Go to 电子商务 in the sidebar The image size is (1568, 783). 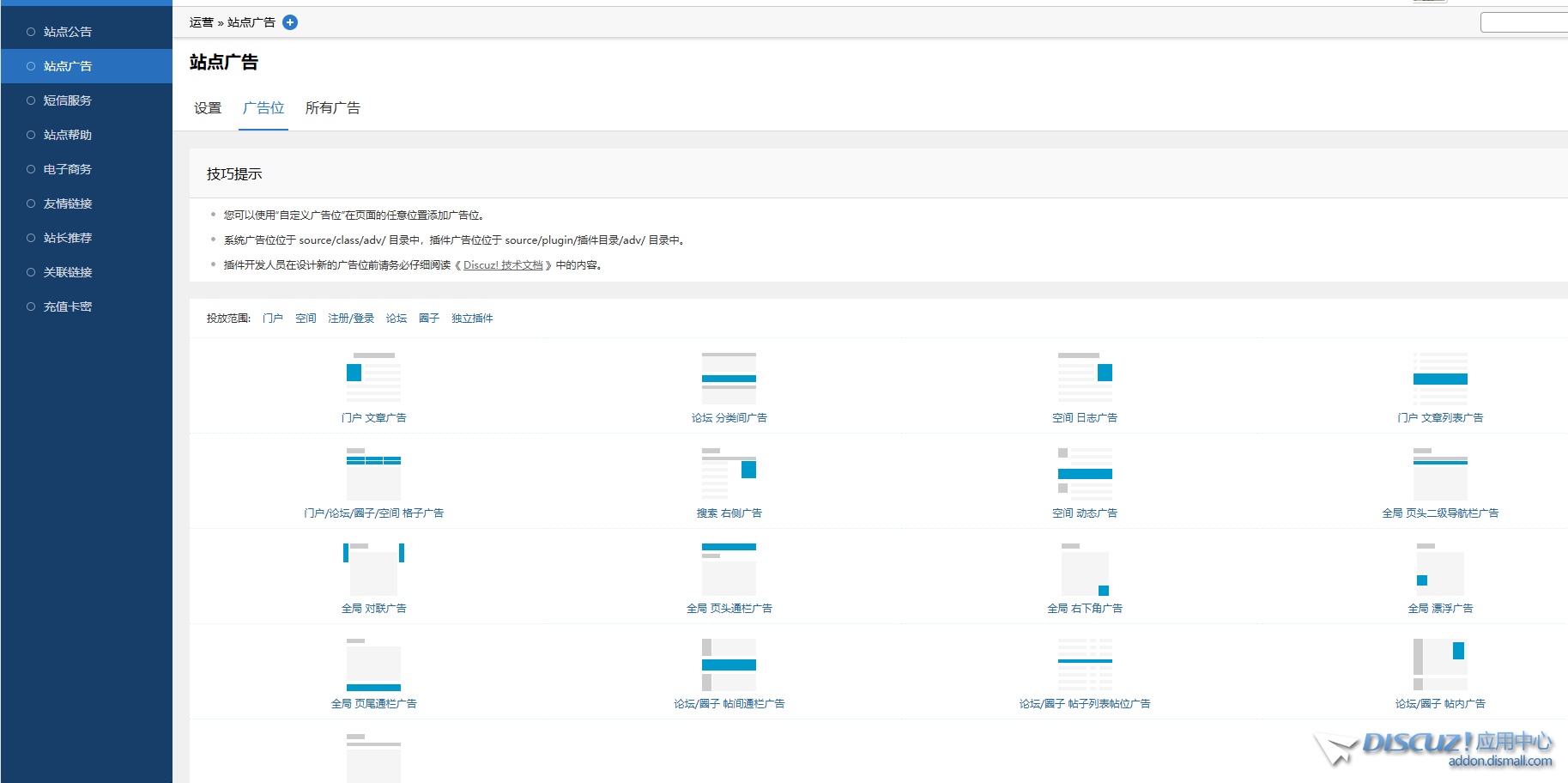(x=68, y=169)
